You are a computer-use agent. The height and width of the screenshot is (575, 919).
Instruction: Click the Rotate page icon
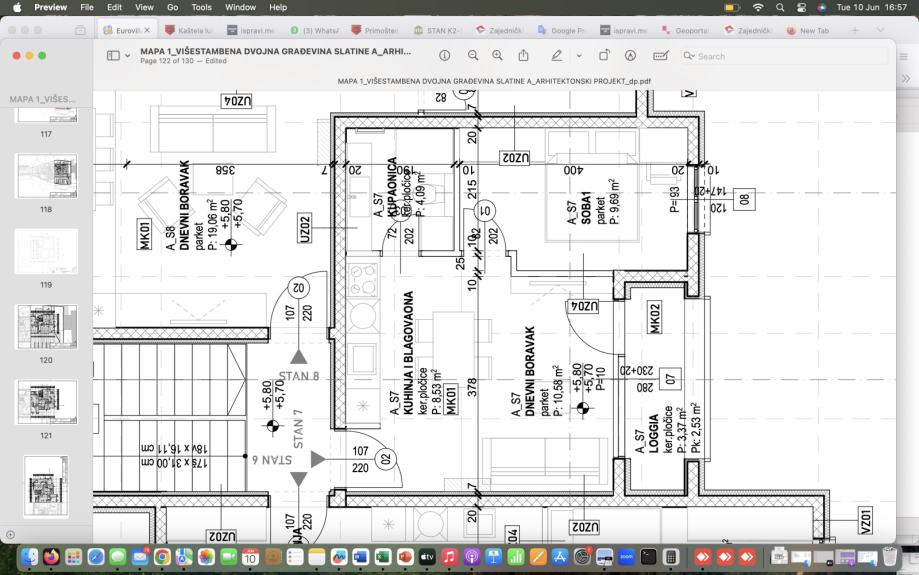pyautogui.click(x=604, y=56)
